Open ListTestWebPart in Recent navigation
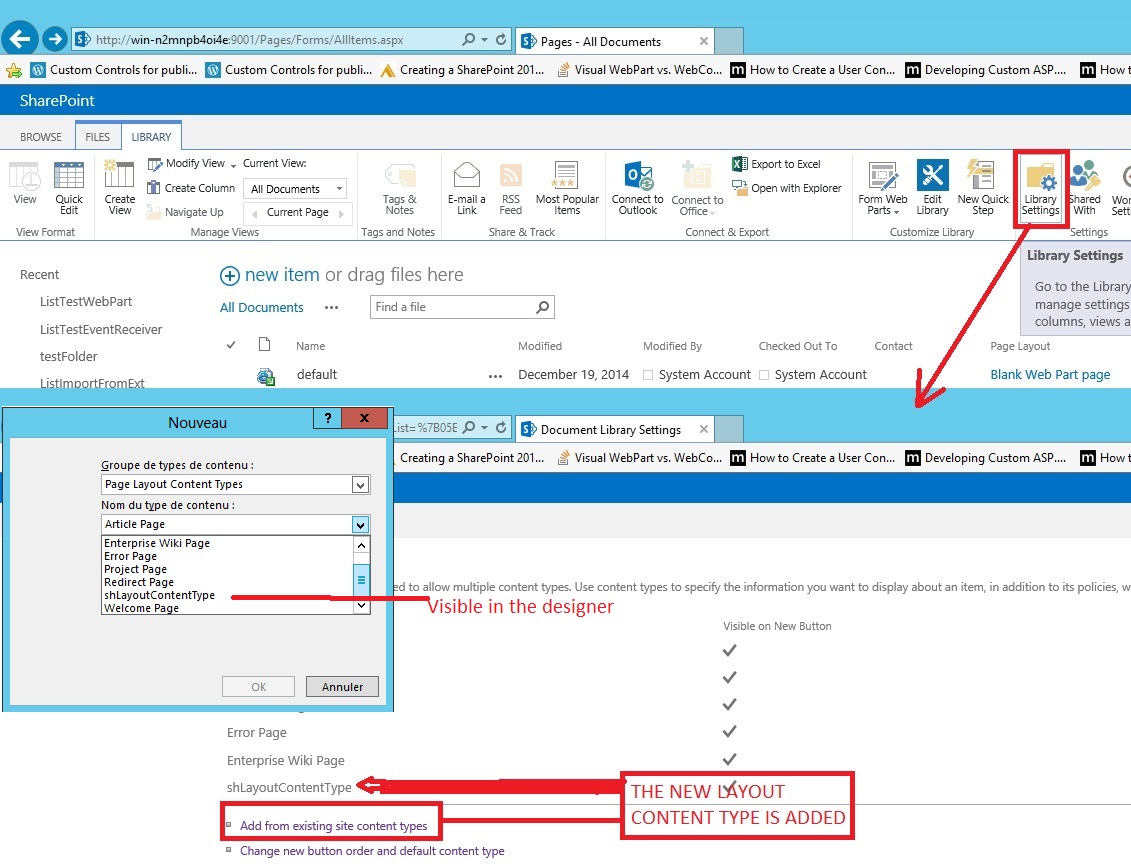The height and width of the screenshot is (868, 1131). pyautogui.click(x=86, y=302)
